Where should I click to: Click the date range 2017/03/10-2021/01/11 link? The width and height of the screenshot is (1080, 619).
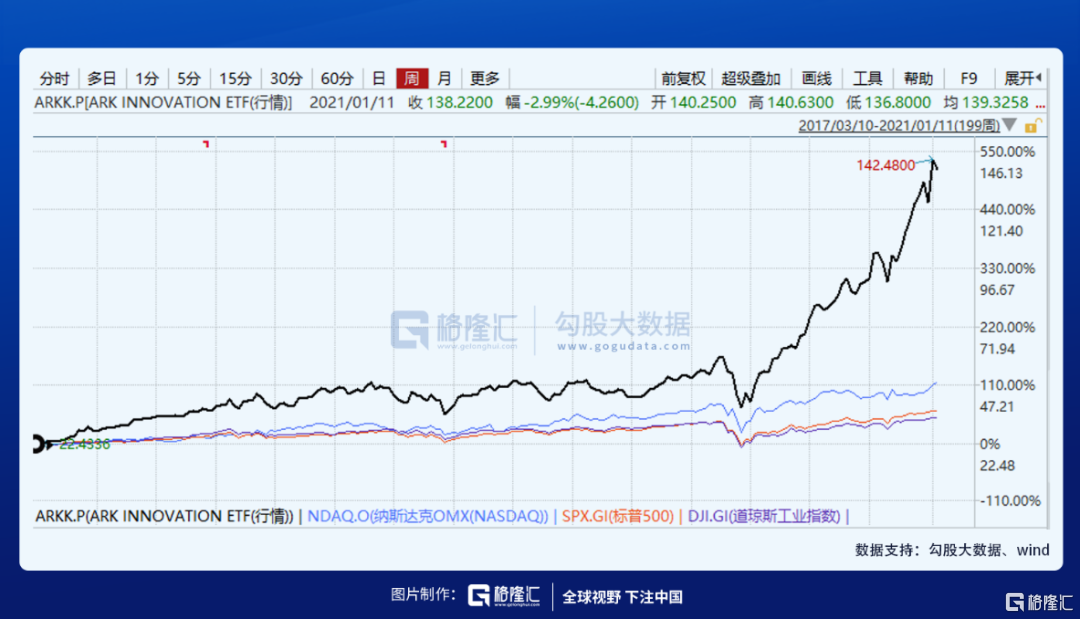[x=899, y=125]
